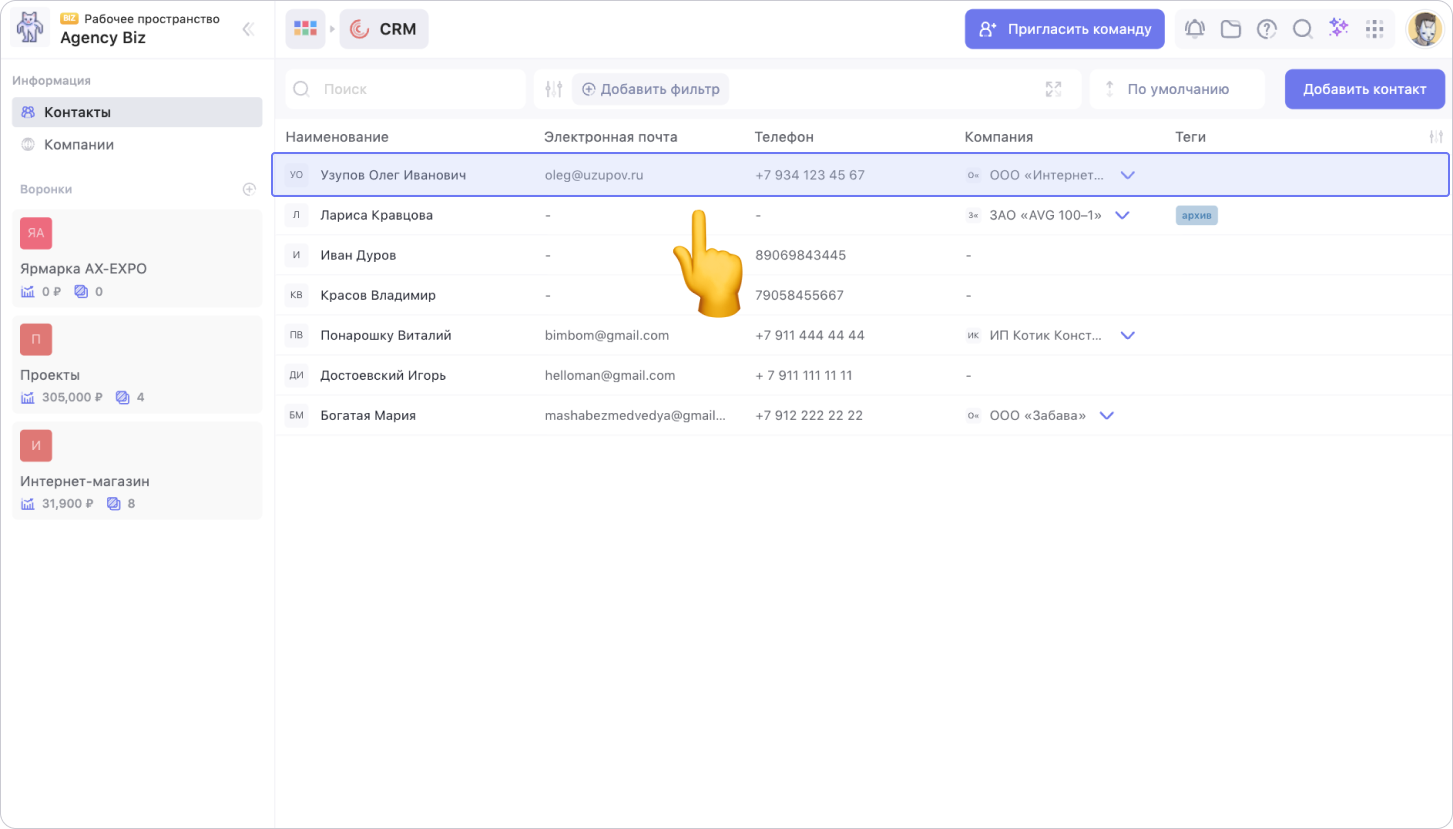
Task: Expand company dropdown for Узупов Олег Иванович
Action: [1128, 175]
